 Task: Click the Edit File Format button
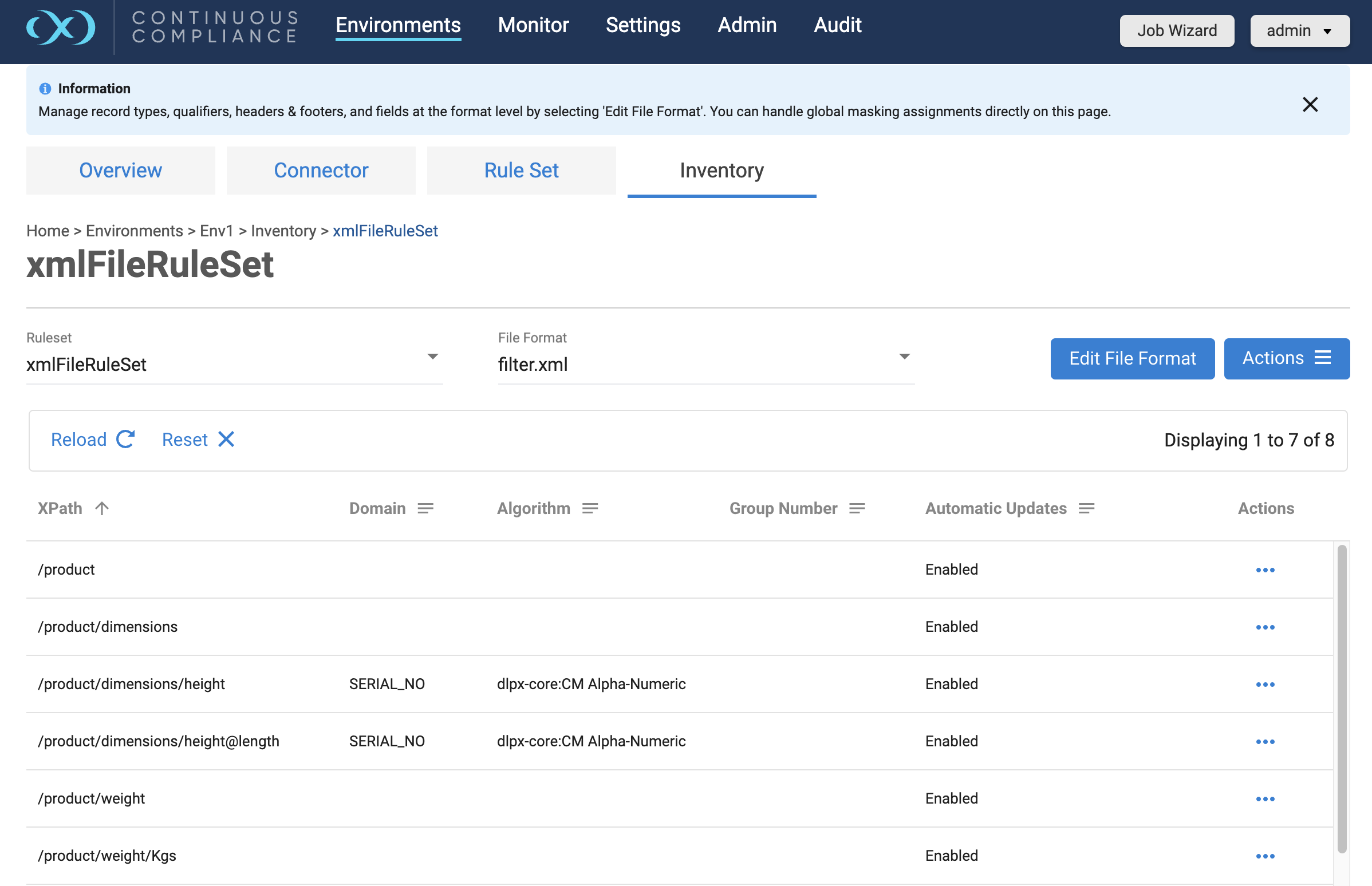(1132, 358)
